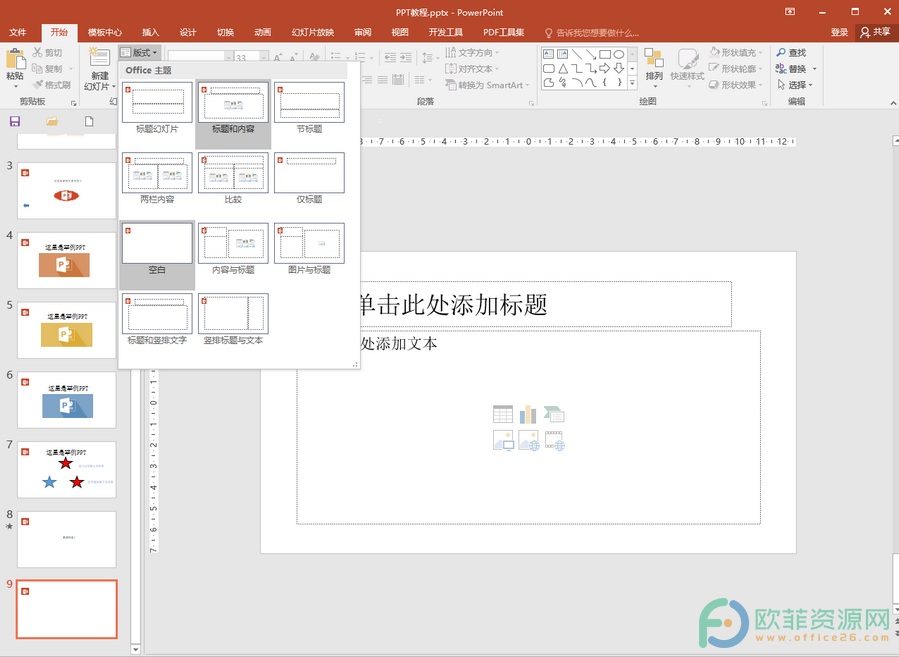The image size is (899, 657).
Task: Switch to the 动画 Animations tab
Action: 263,32
